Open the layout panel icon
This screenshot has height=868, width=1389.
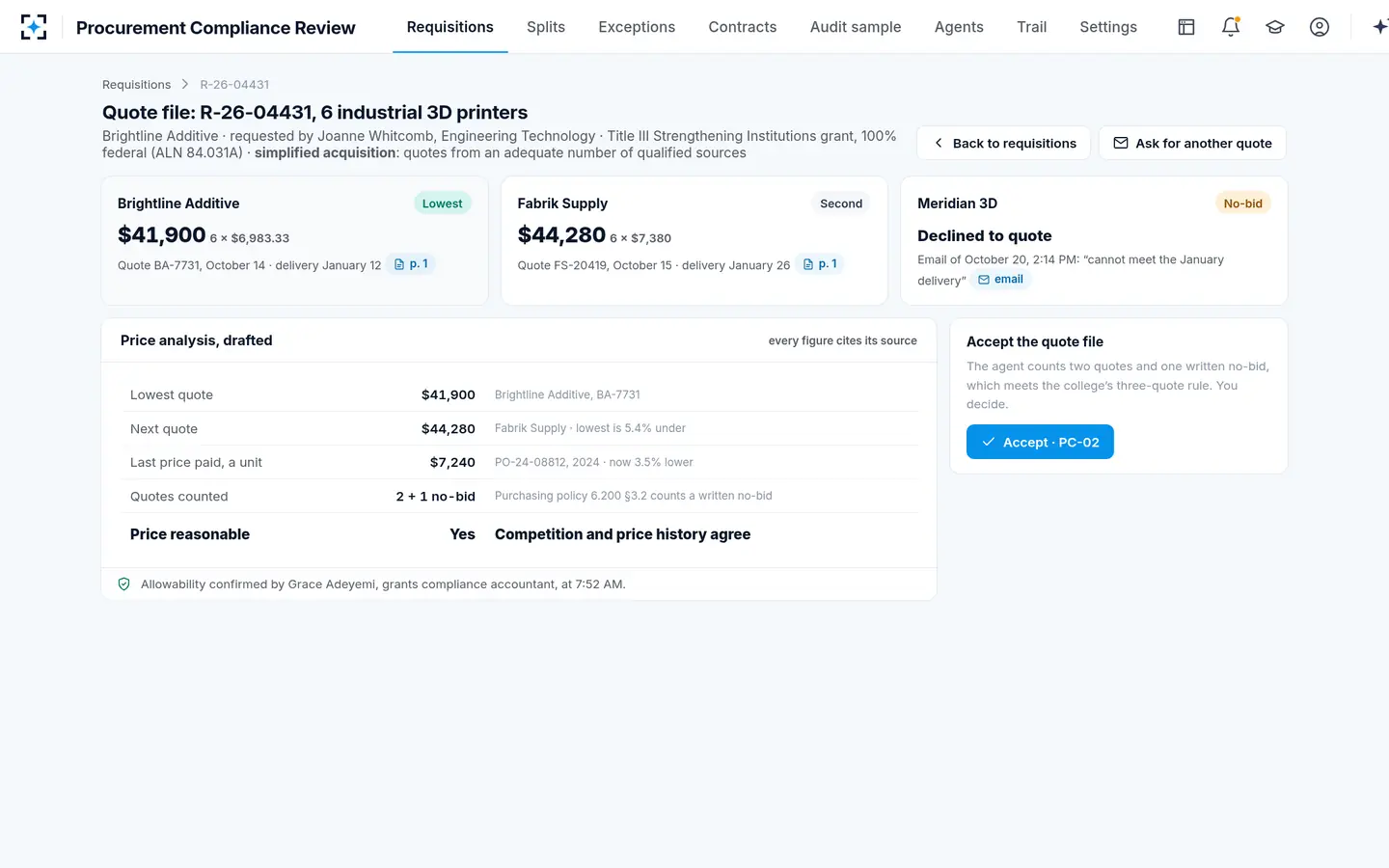(1186, 27)
